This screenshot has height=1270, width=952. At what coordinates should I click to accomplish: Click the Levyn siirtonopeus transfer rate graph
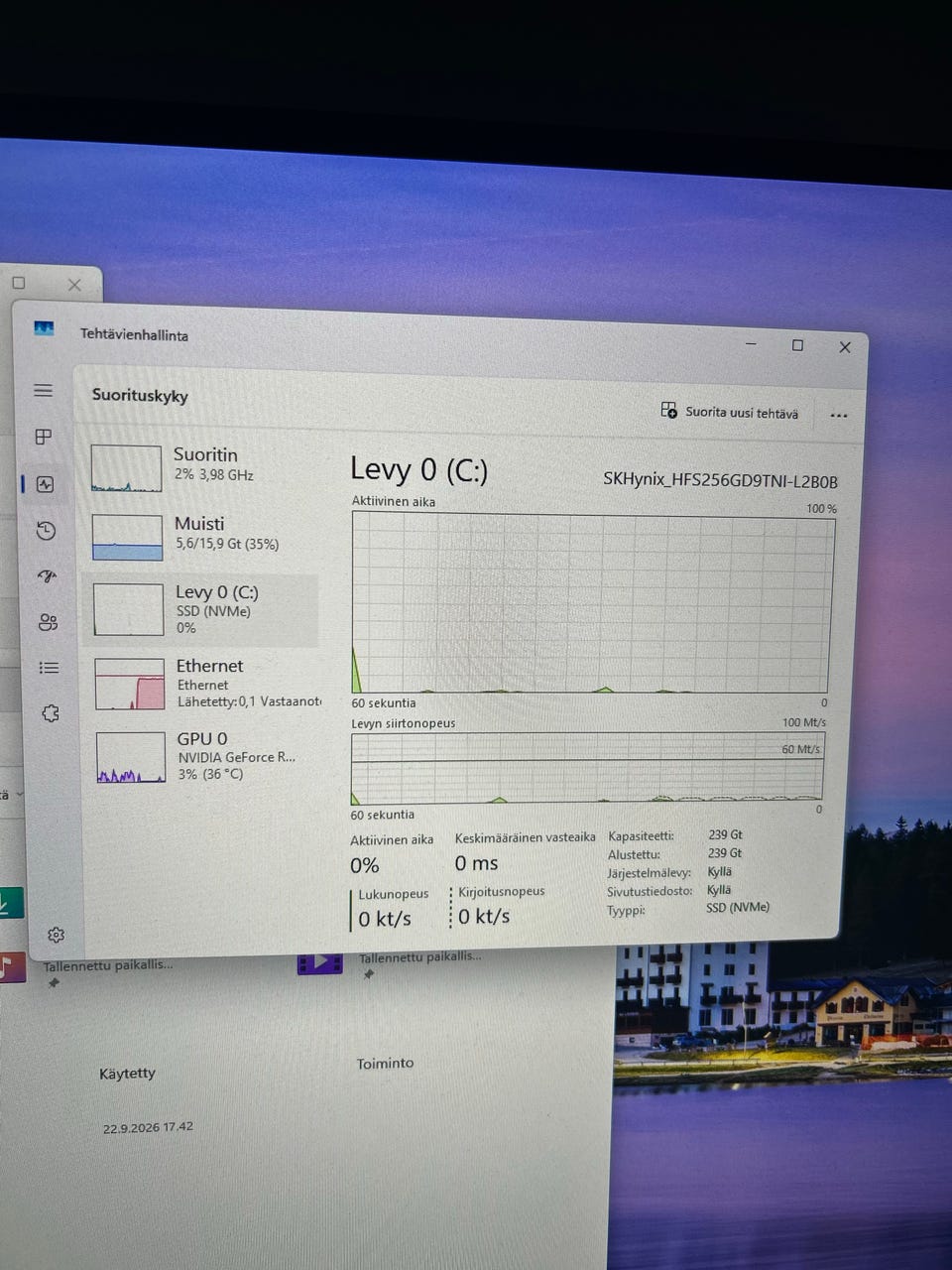(x=587, y=768)
